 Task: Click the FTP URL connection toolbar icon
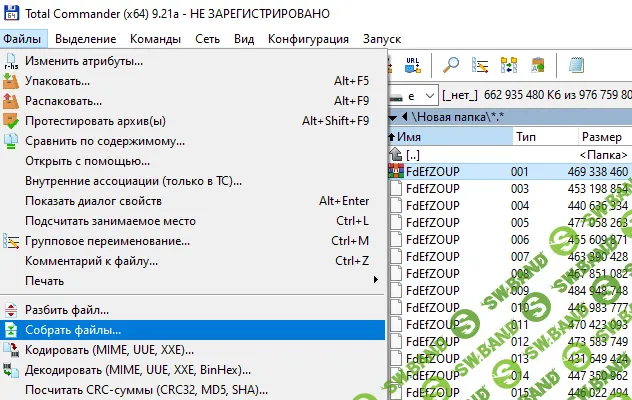pyautogui.click(x=411, y=65)
